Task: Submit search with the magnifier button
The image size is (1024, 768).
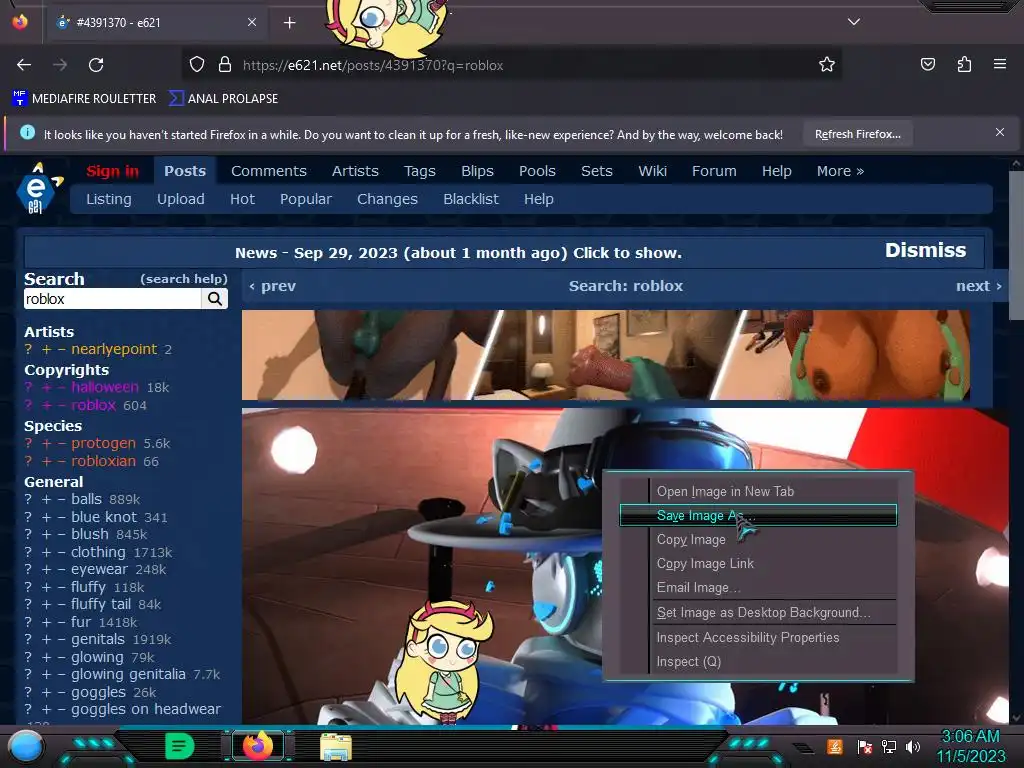Action: pyautogui.click(x=215, y=299)
